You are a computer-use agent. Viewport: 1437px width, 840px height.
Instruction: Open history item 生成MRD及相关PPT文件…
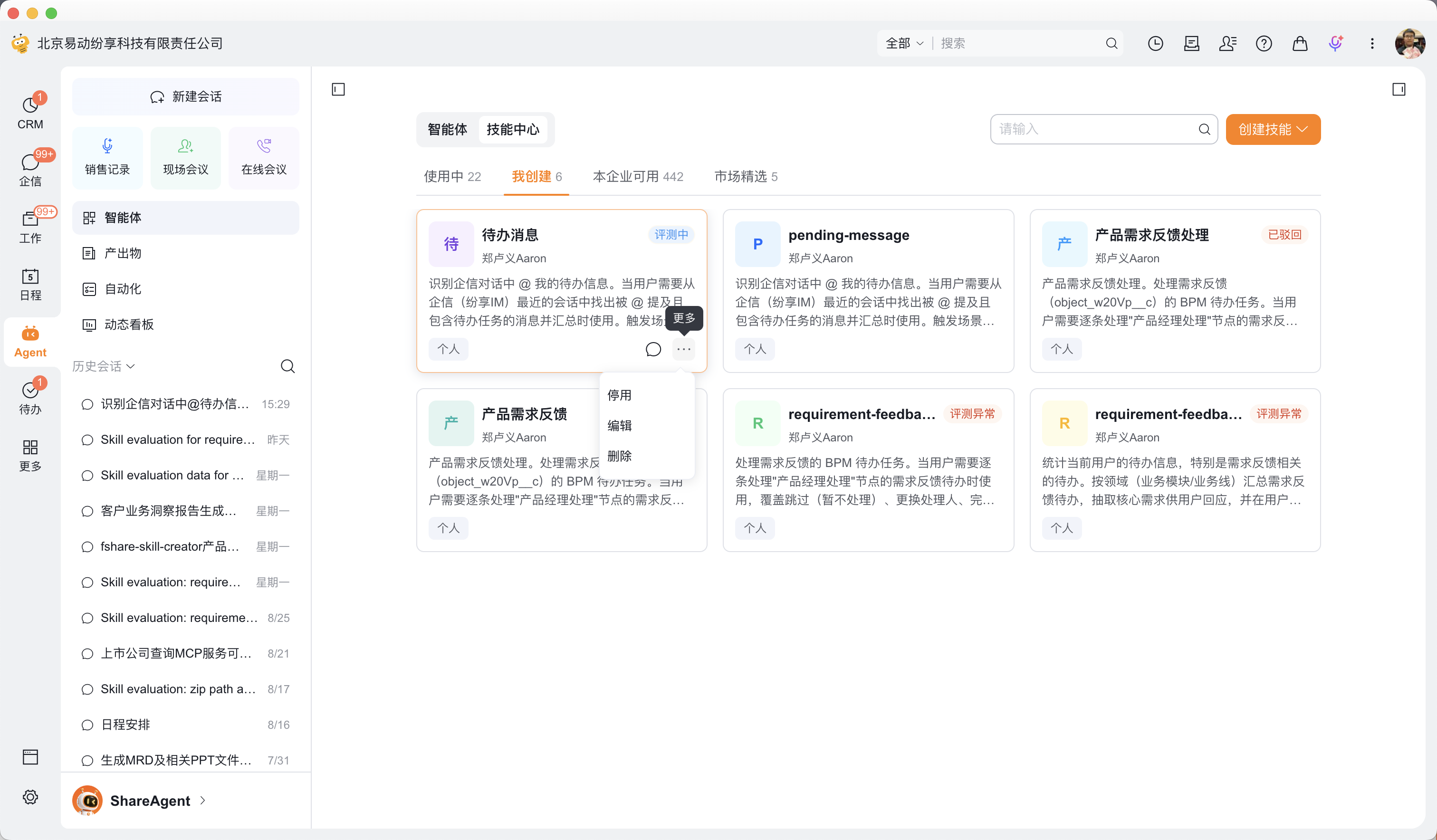(x=185, y=760)
